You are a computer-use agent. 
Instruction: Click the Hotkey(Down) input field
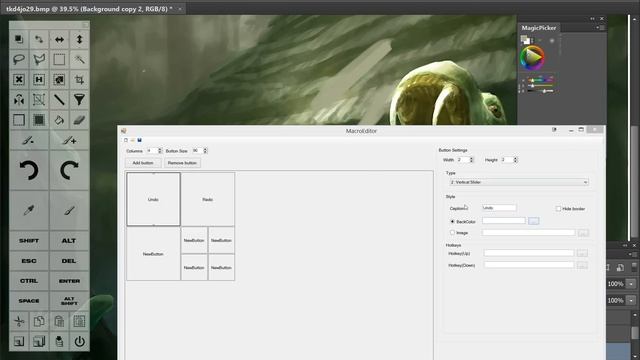click(529, 265)
